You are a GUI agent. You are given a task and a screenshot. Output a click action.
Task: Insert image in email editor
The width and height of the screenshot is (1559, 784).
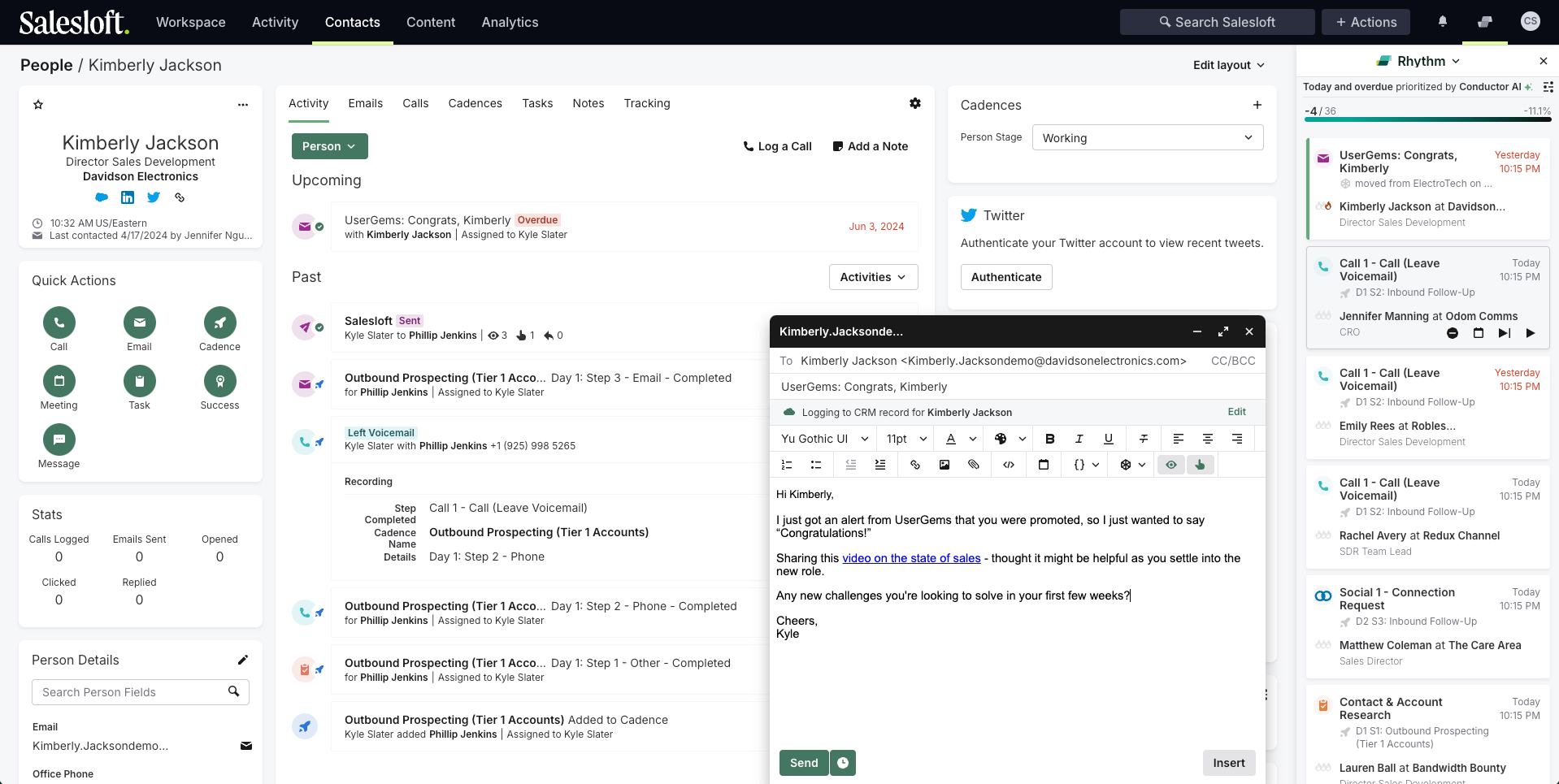click(945, 465)
